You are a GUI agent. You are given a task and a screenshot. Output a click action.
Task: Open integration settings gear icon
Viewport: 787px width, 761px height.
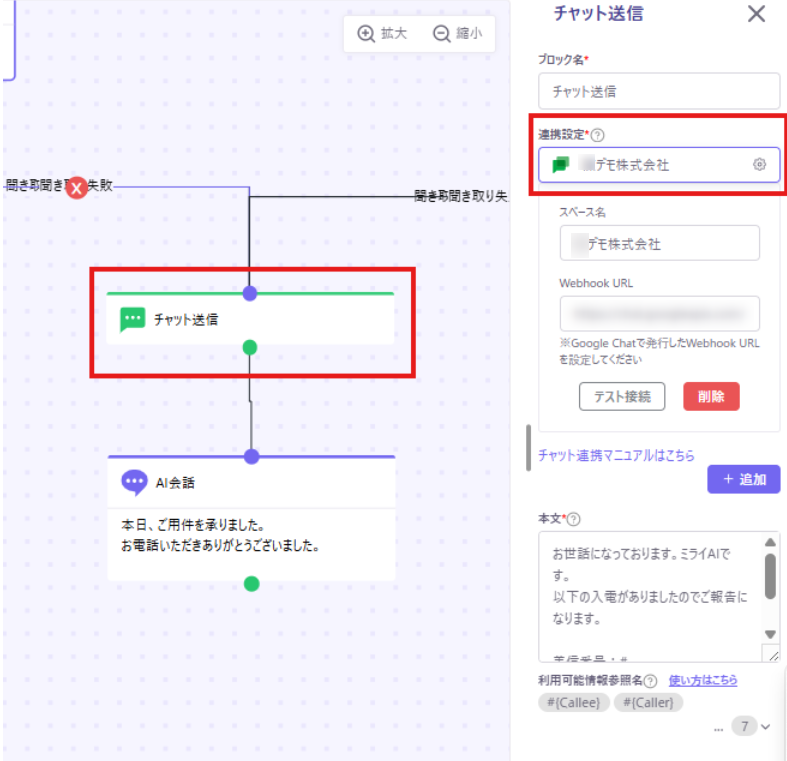click(x=759, y=165)
